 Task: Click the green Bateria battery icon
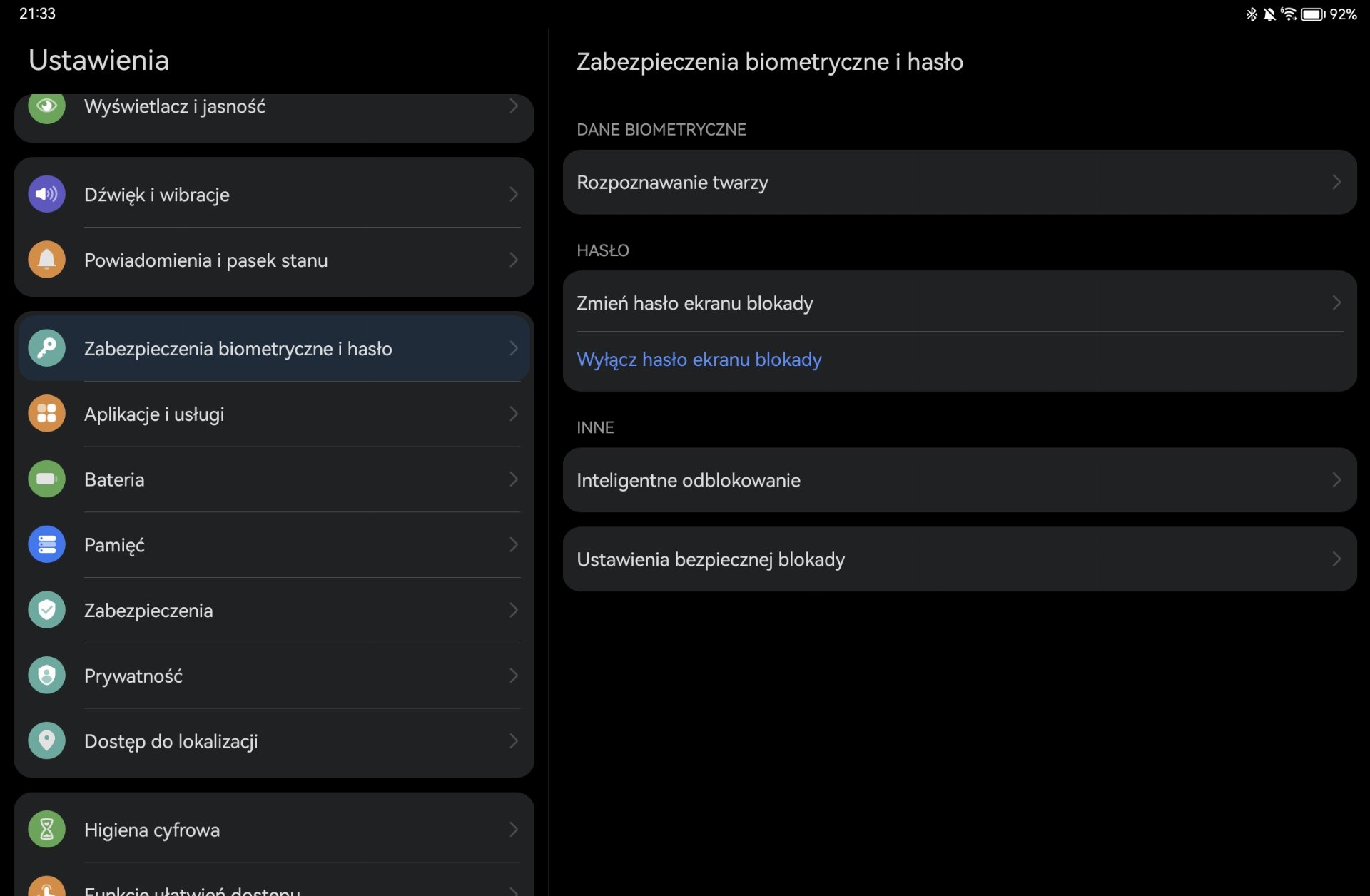(46, 479)
